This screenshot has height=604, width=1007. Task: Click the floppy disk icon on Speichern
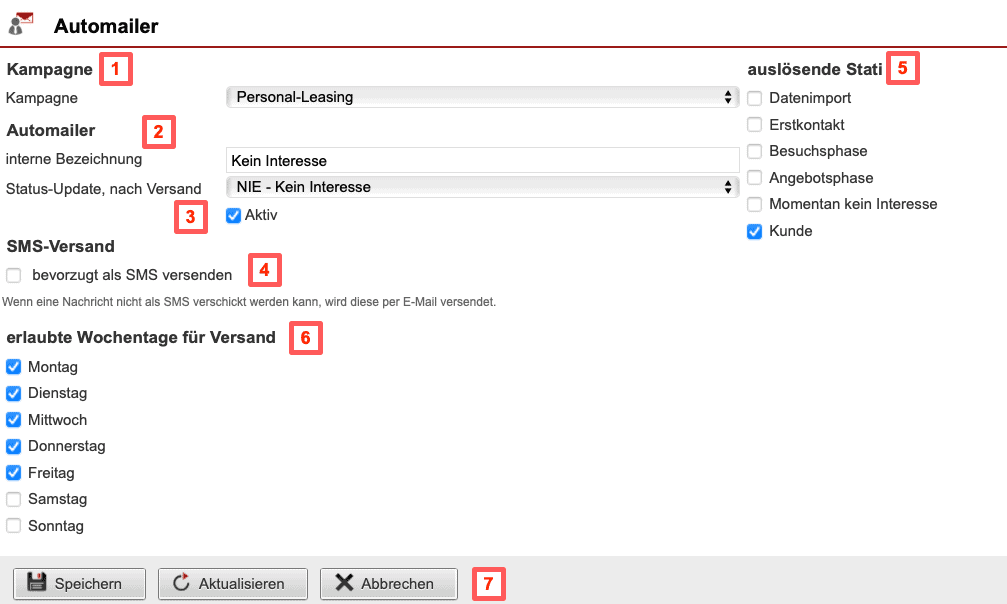pyautogui.click(x=37, y=583)
